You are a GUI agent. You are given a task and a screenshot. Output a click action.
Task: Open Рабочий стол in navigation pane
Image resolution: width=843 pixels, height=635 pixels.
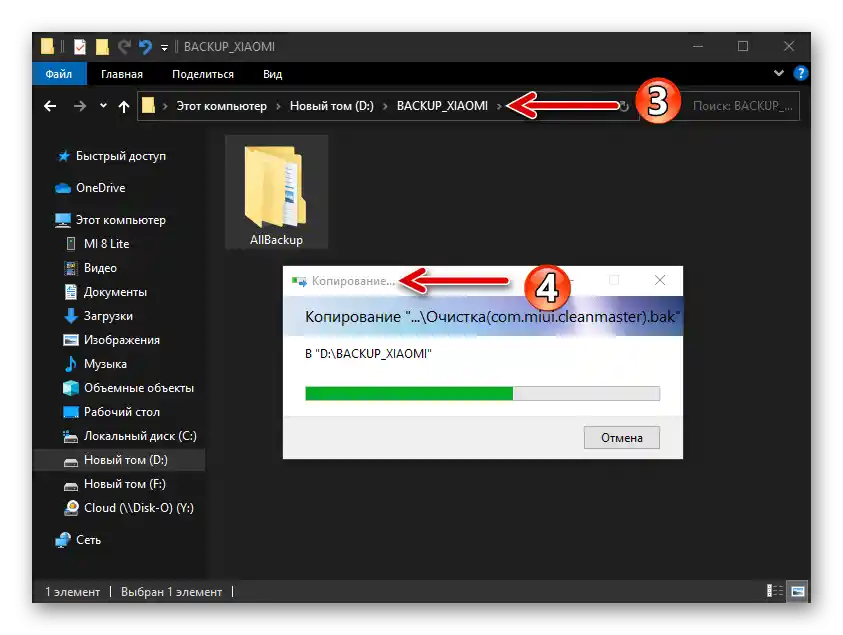(122, 412)
